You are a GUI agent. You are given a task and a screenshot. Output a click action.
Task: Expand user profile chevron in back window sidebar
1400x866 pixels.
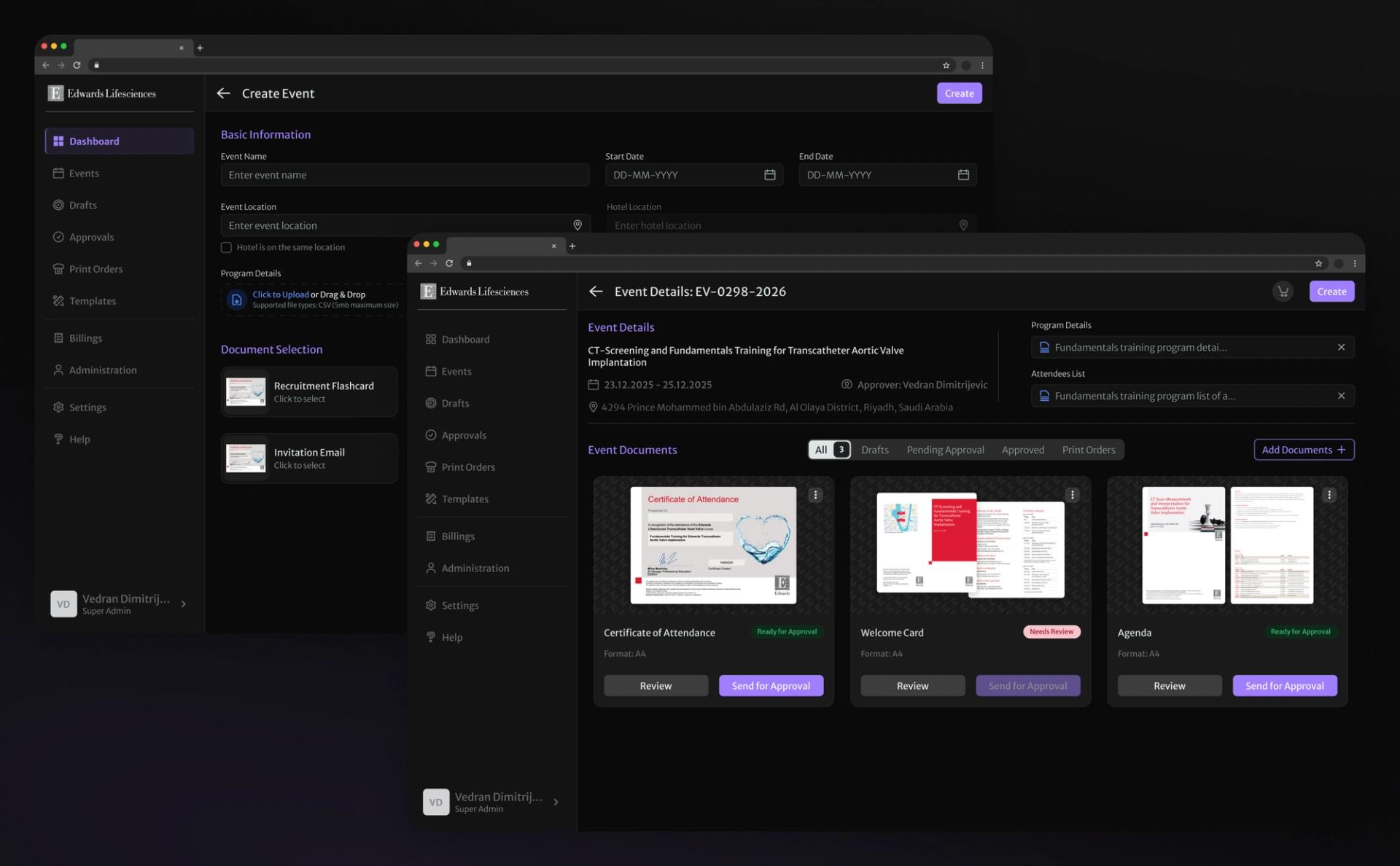[x=183, y=604]
